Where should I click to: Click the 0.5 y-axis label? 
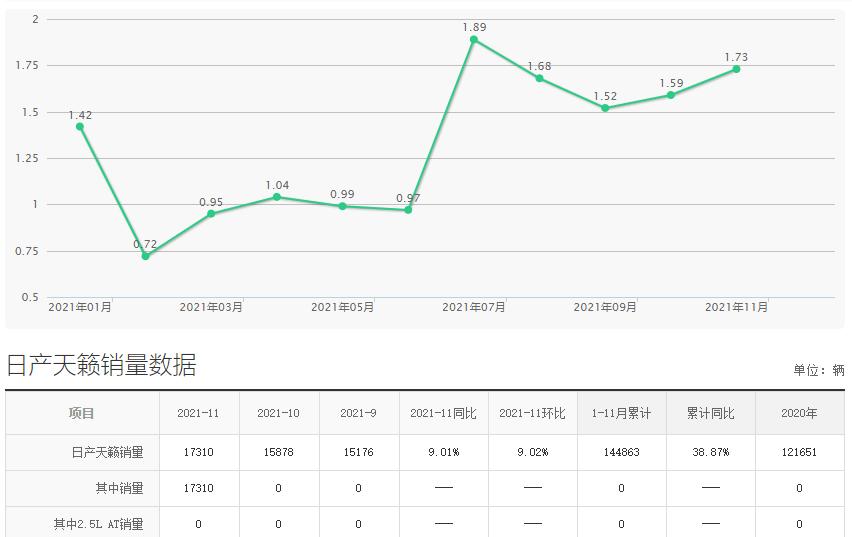tap(30, 297)
